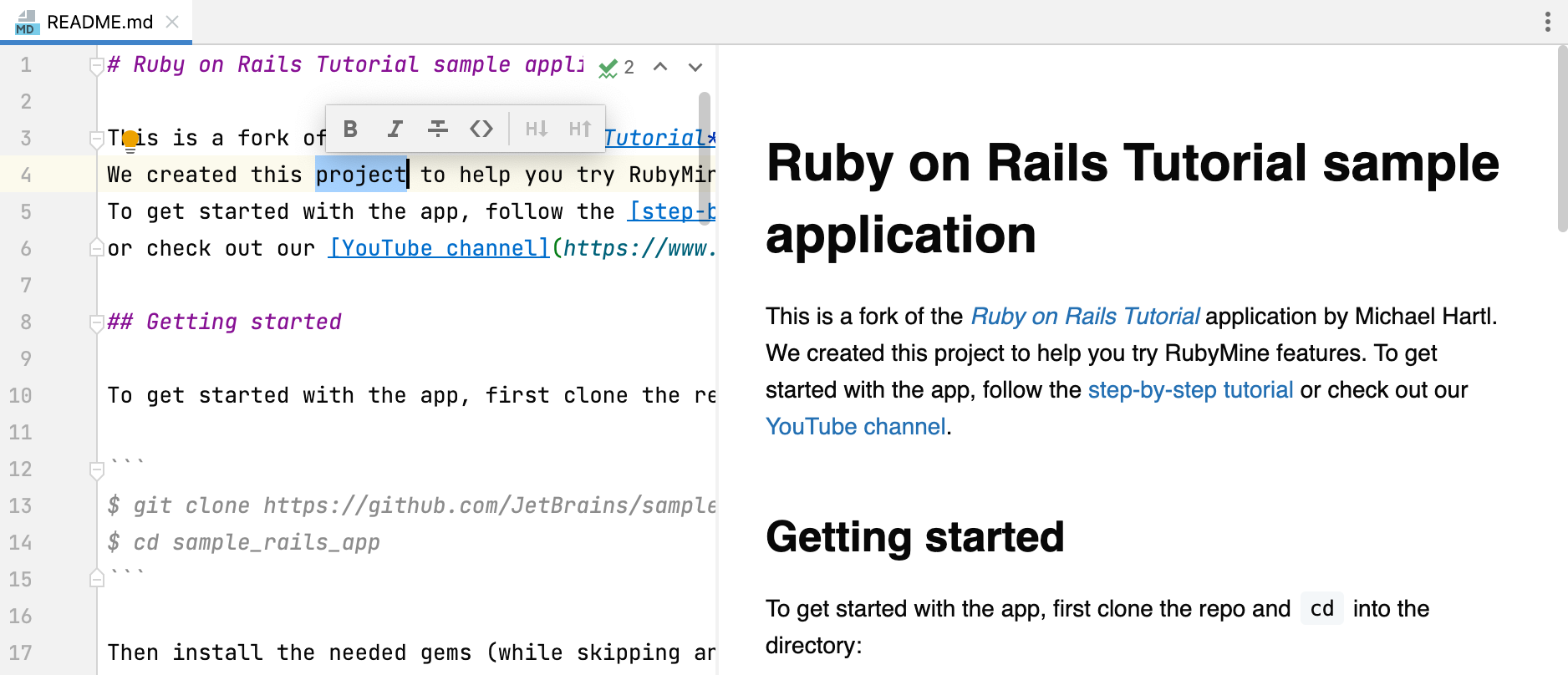Collapse the Getting started section fold
Viewport: 1568px width, 675px height.
pos(97,323)
